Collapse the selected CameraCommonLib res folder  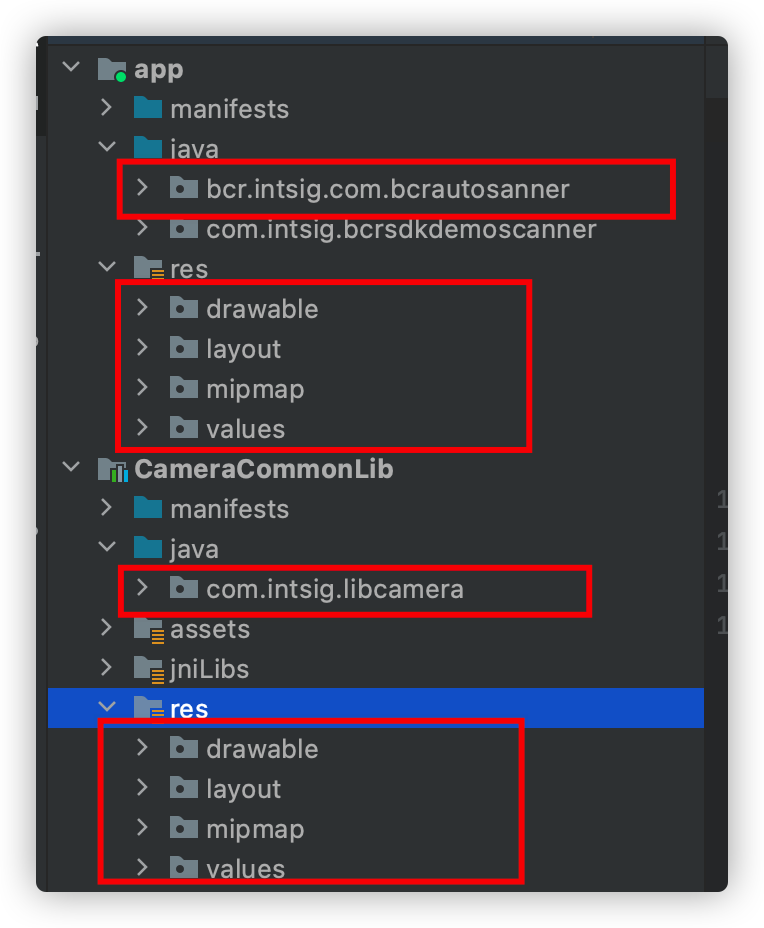[107, 706]
